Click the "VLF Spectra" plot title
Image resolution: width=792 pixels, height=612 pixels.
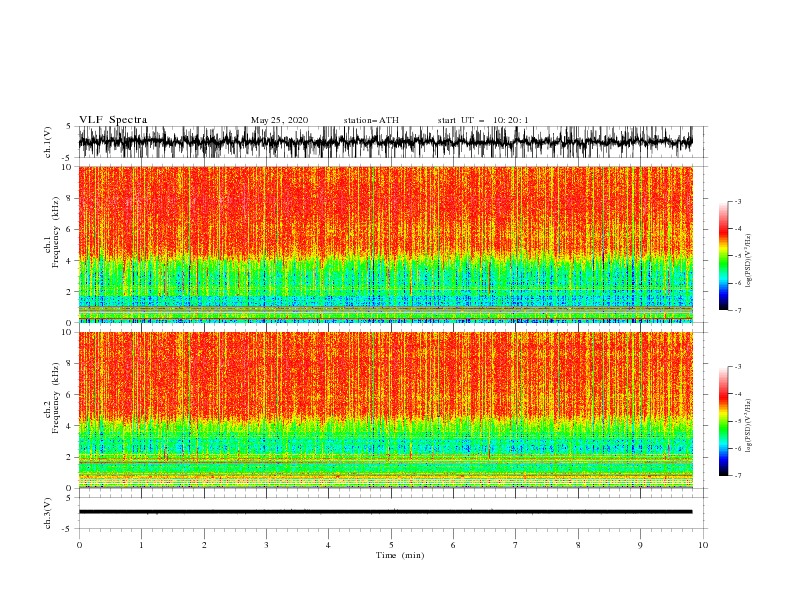(113, 120)
